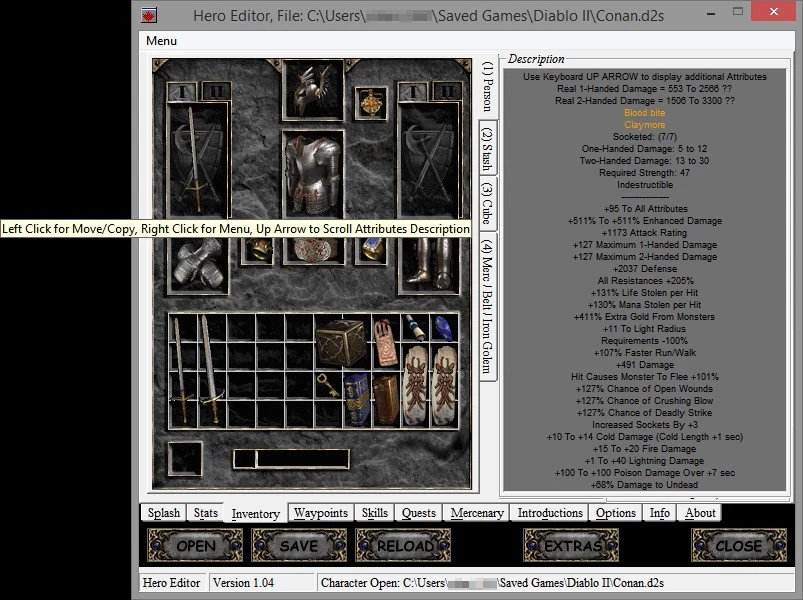The width and height of the screenshot is (803, 600).
Task: Open the Splash tab
Action: (164, 513)
